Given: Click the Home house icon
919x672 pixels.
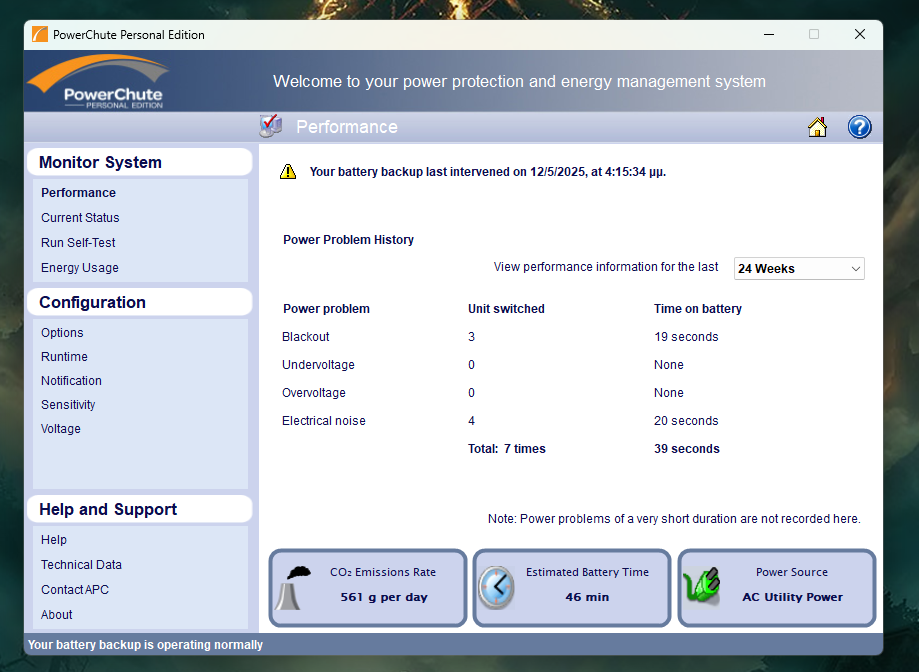Looking at the screenshot, I should pos(817,127).
